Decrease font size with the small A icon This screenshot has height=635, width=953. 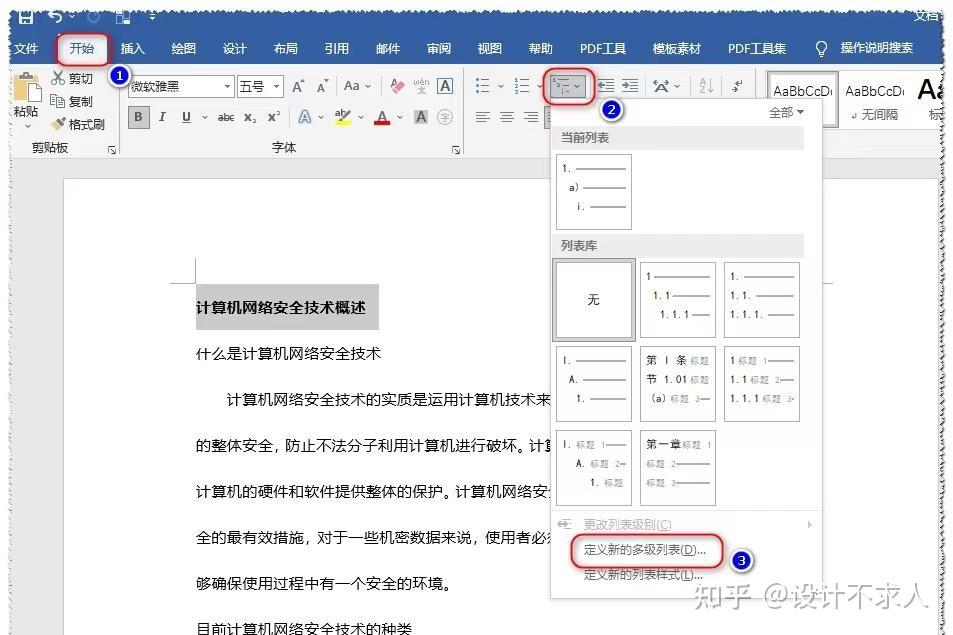click(322, 86)
